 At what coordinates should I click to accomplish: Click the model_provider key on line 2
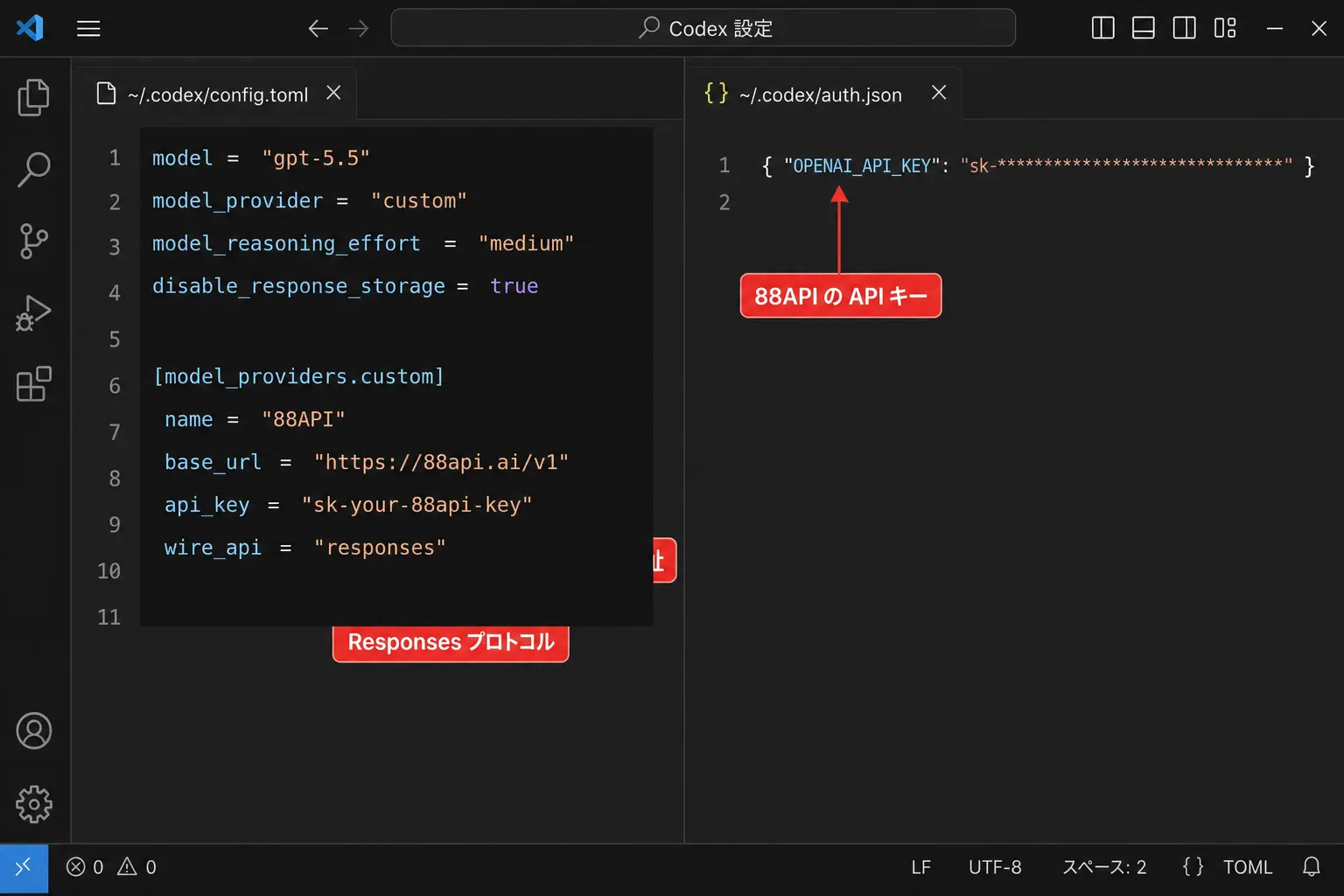coord(238,201)
